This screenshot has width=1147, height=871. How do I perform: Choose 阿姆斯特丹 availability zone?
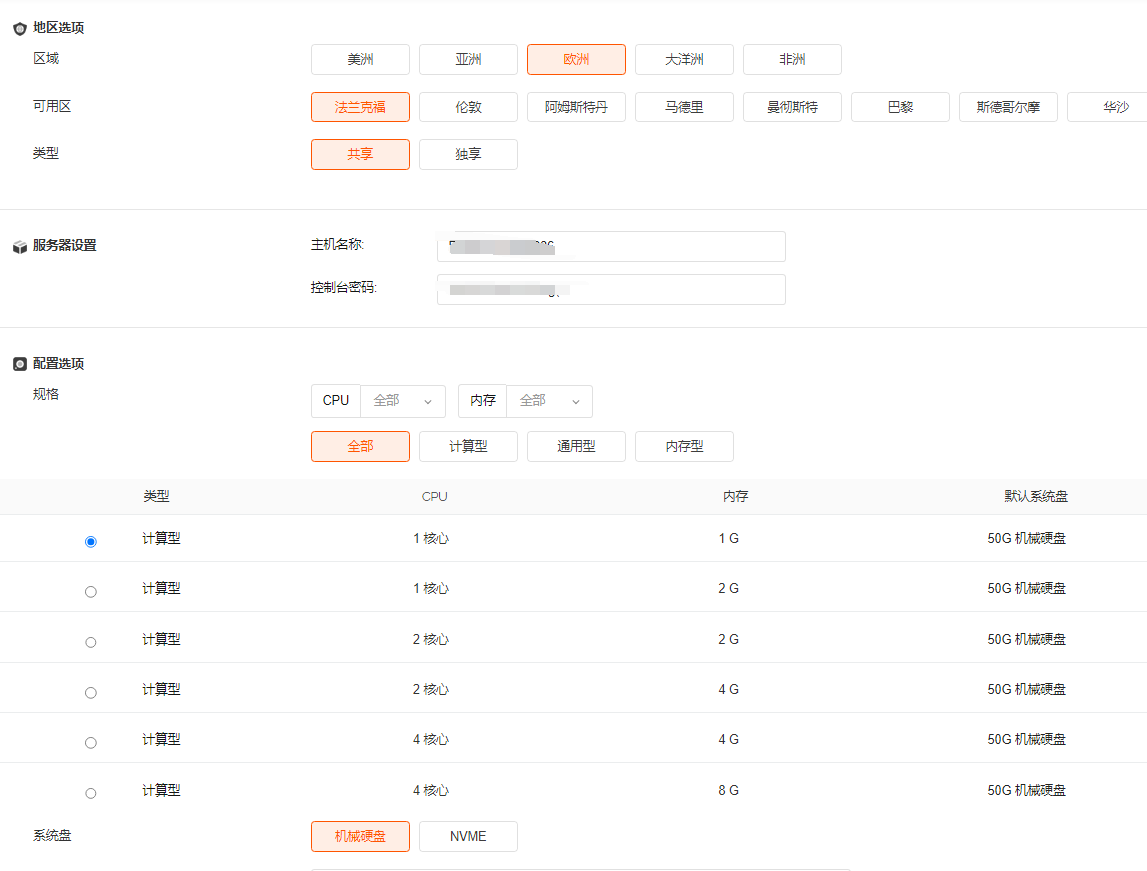point(576,107)
